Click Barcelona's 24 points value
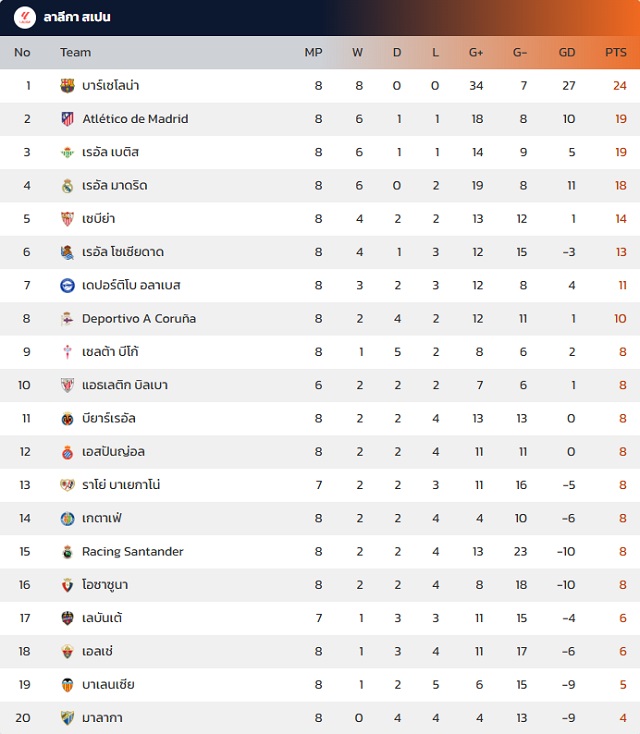The image size is (640, 734). tap(619, 86)
